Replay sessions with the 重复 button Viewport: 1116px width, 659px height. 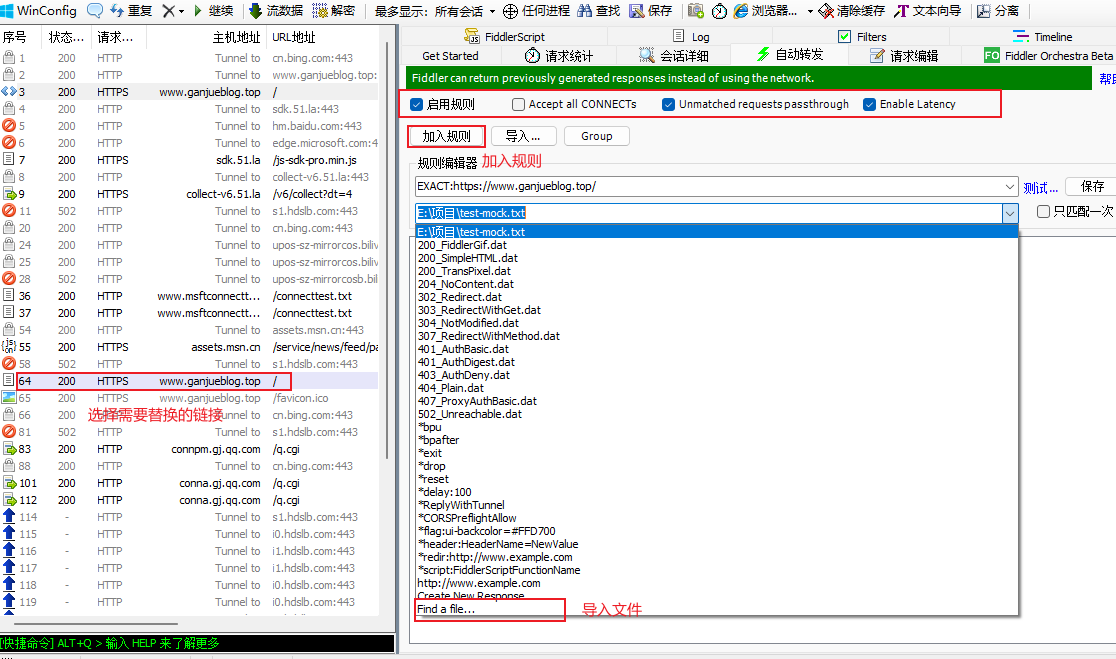click(x=132, y=11)
